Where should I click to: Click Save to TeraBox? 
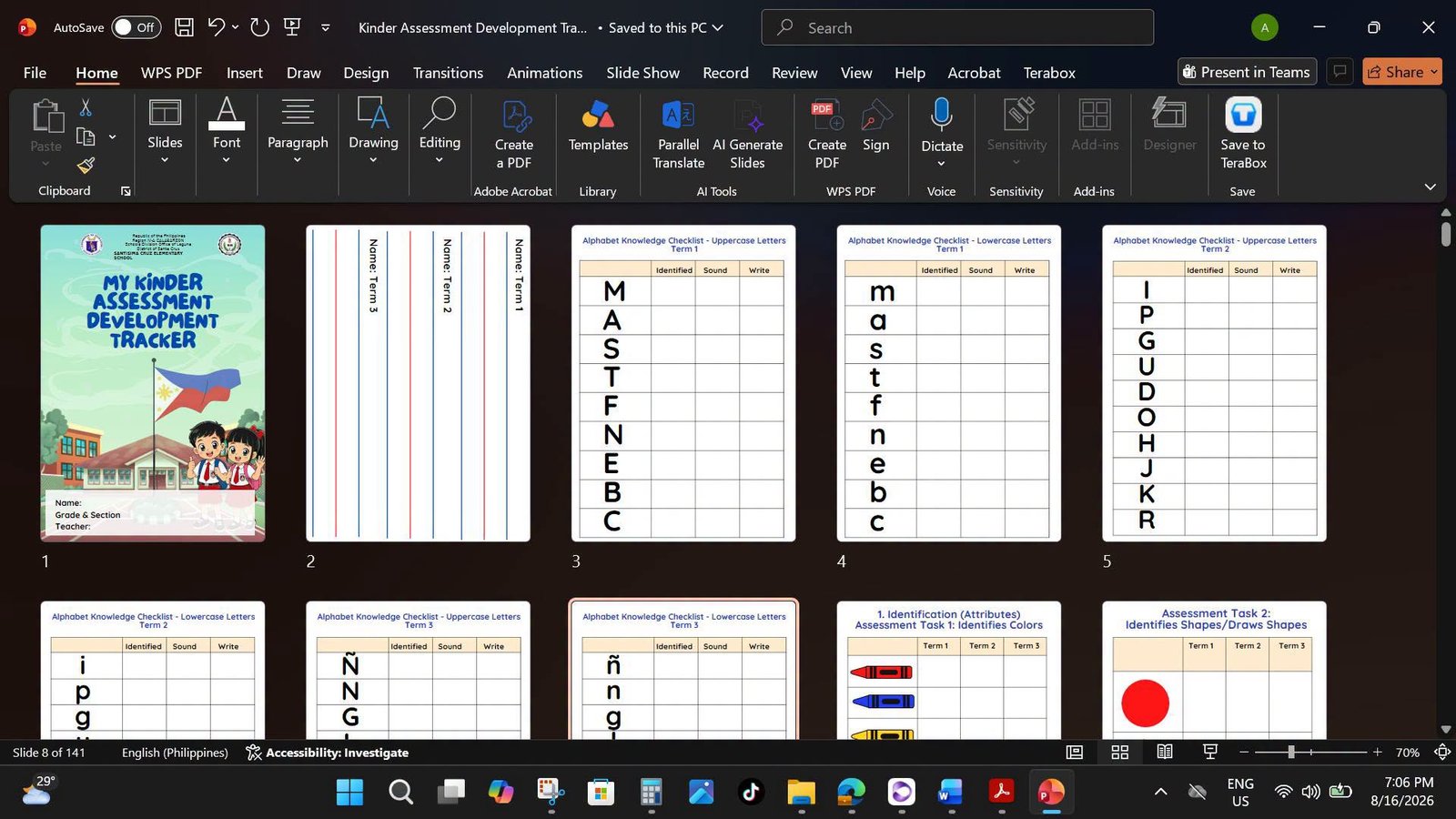click(x=1243, y=135)
